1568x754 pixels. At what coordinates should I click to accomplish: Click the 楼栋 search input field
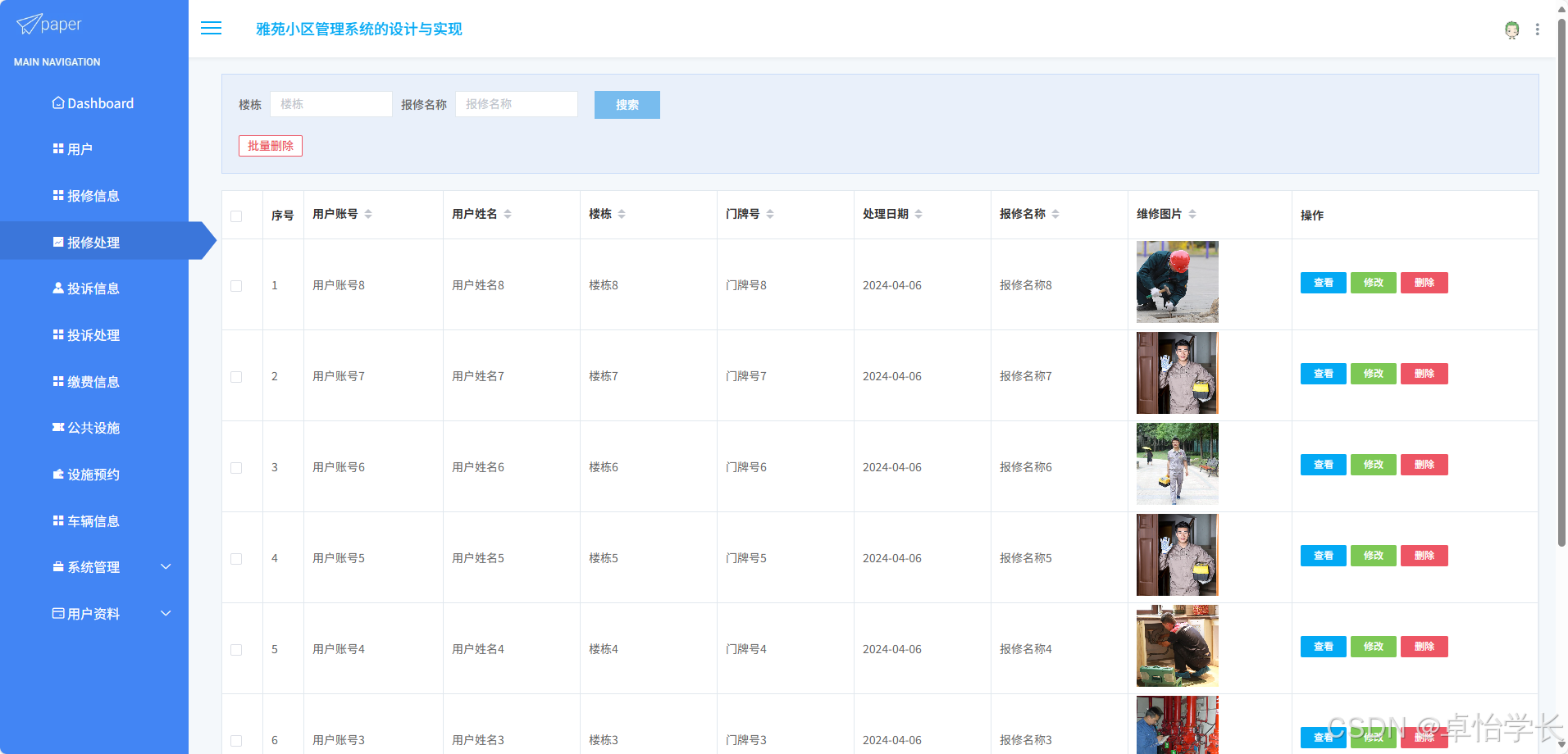[x=331, y=104]
